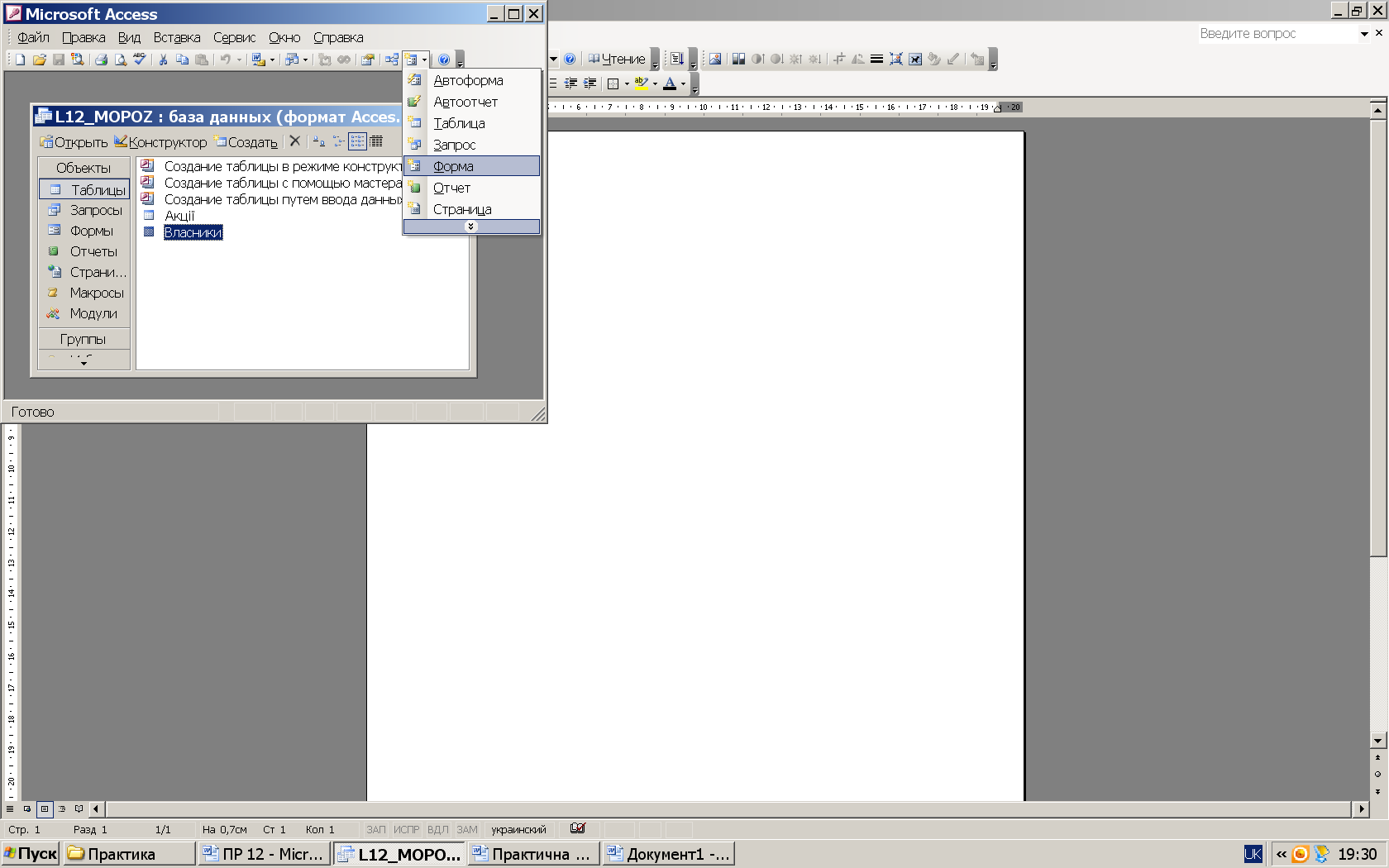Open the Office Links dropdown arrow
The image size is (1389, 868).
272,60
